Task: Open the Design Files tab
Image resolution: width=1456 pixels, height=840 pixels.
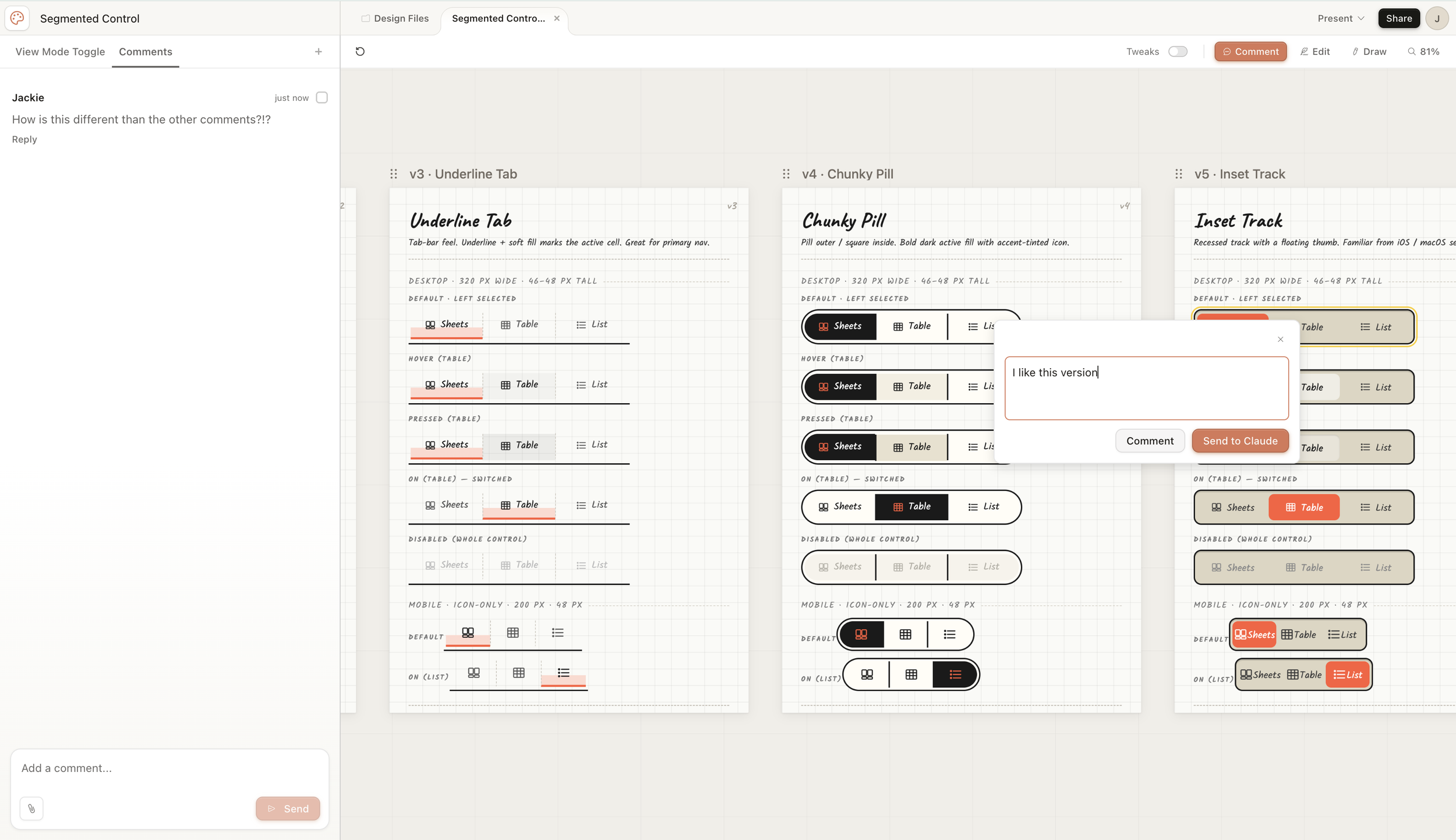Action: 395,18
